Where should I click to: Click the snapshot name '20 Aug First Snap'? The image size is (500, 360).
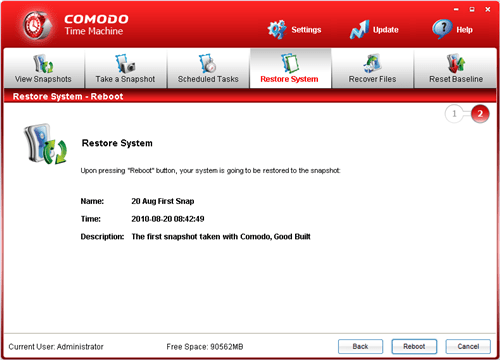point(163,201)
